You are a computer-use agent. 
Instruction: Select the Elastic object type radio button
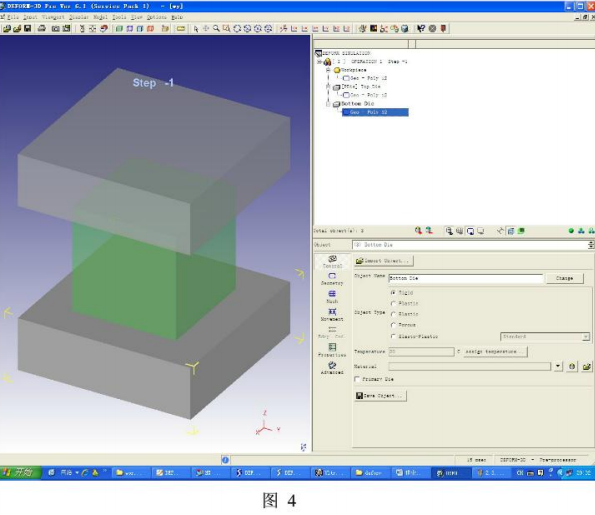coord(393,314)
